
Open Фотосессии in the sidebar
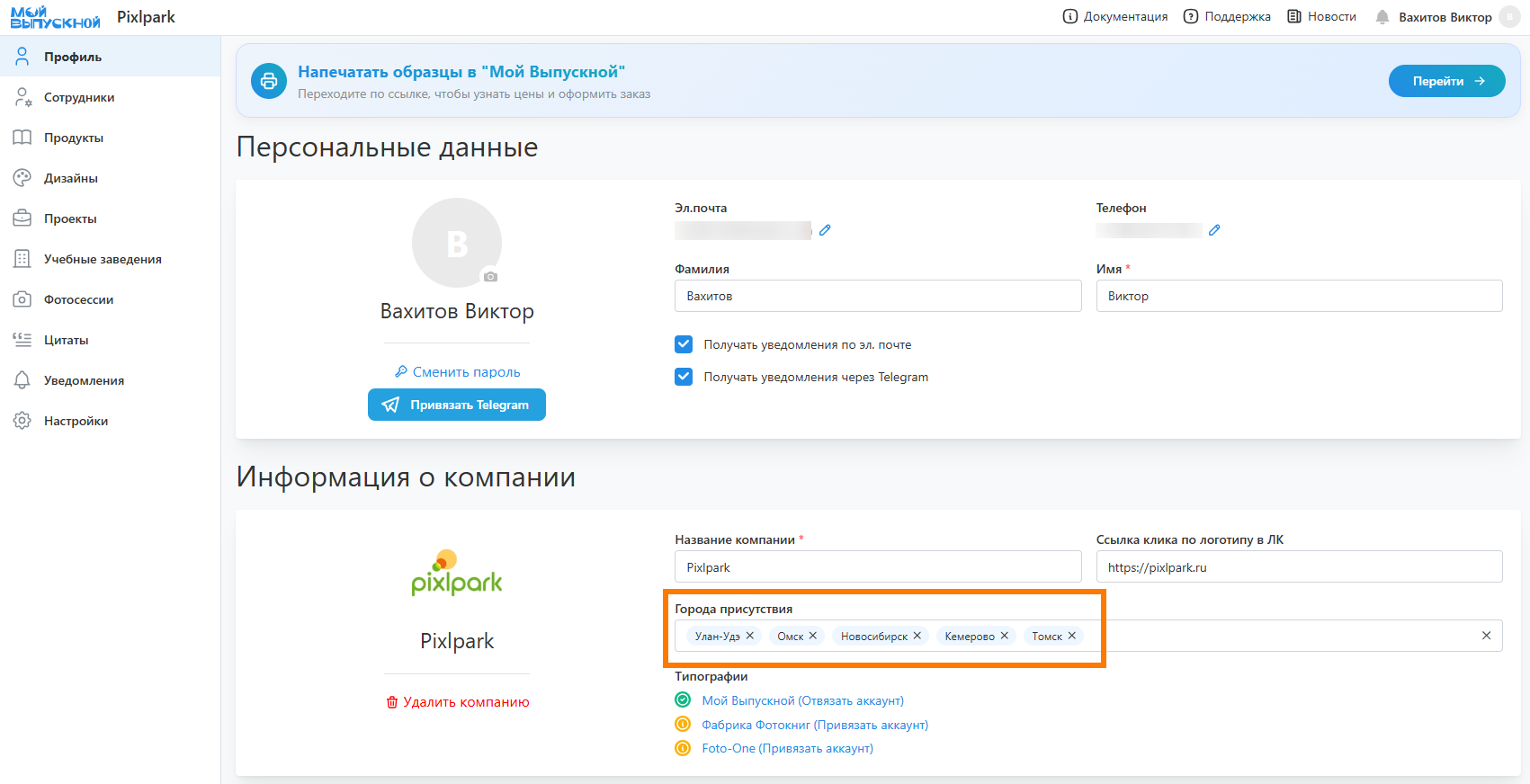tap(78, 299)
